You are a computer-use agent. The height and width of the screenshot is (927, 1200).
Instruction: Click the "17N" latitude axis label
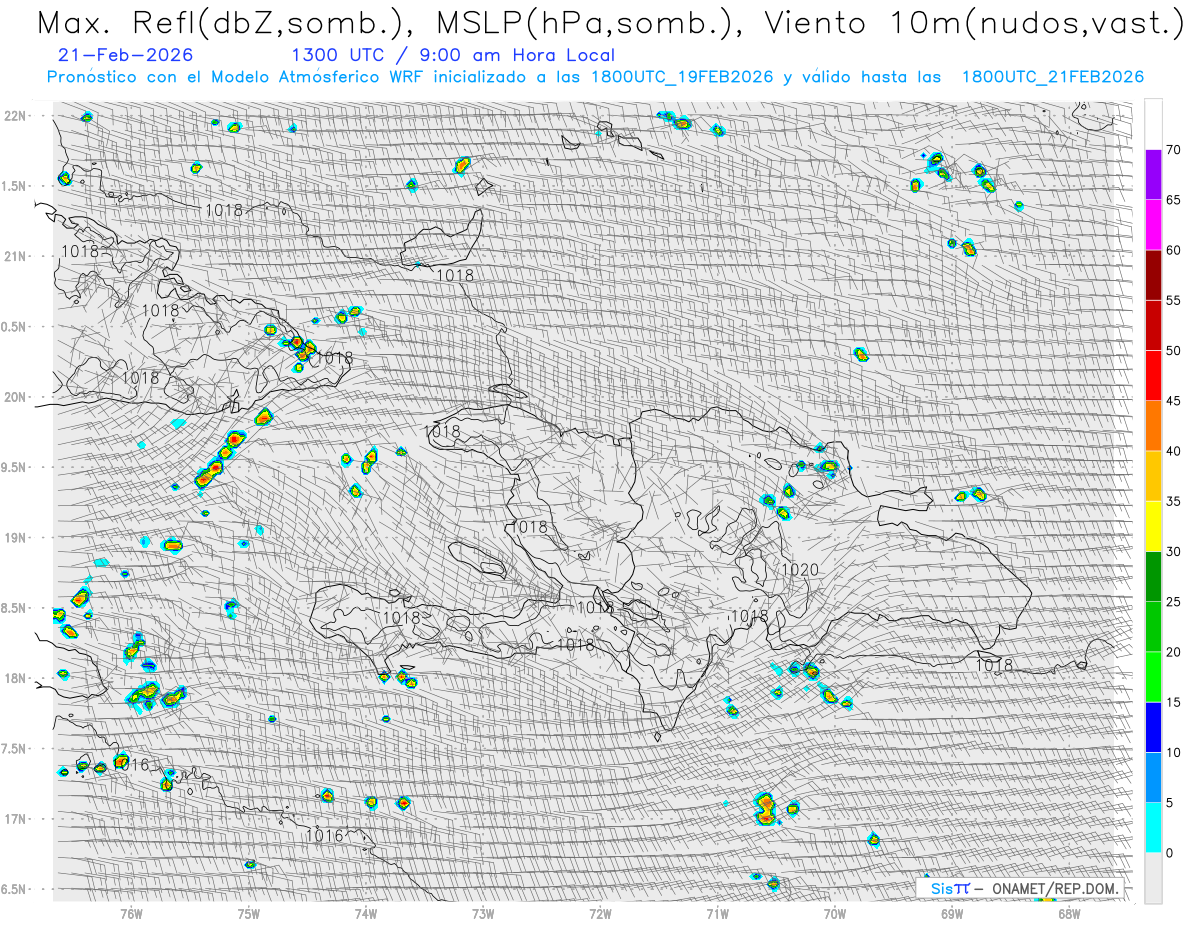[16, 818]
